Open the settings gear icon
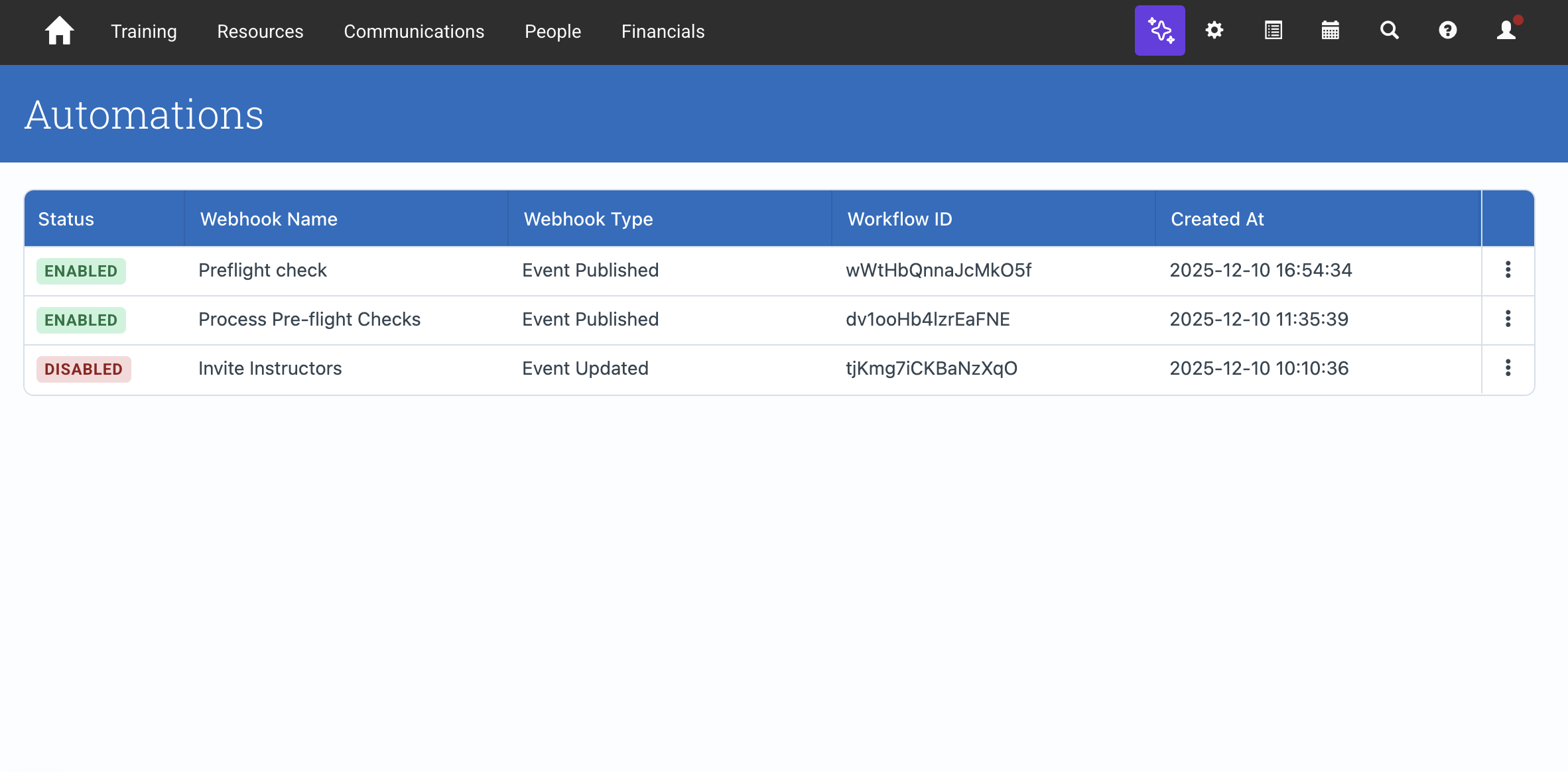The height and width of the screenshot is (772, 1568). [x=1214, y=31]
